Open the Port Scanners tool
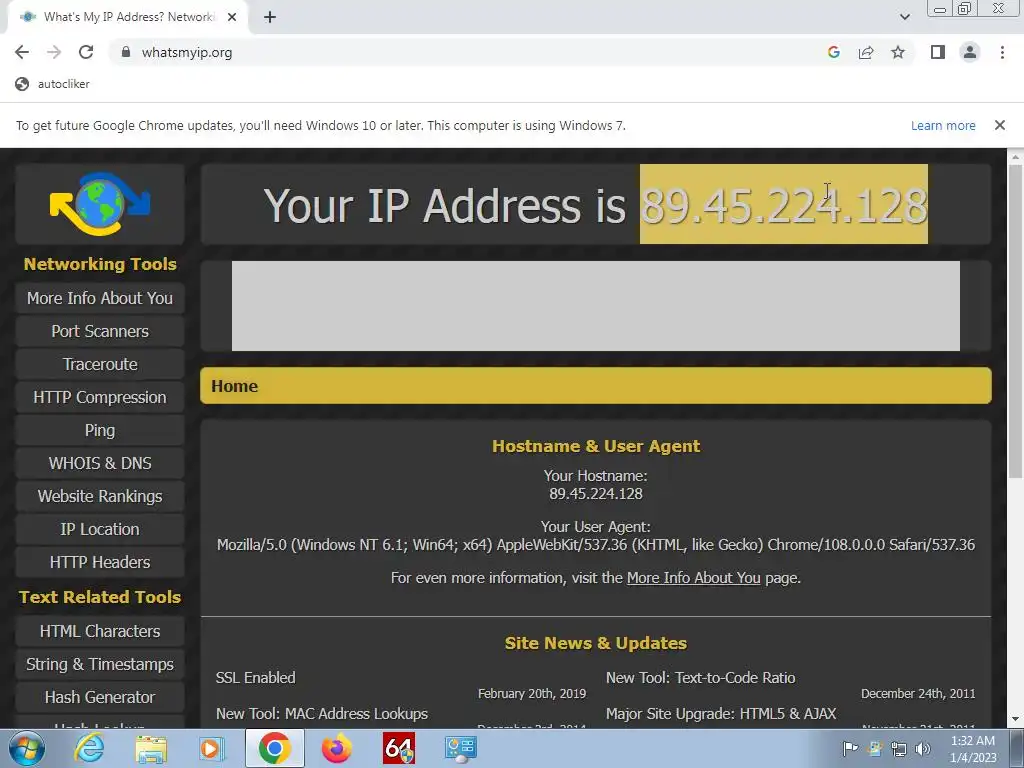The height and width of the screenshot is (768, 1024). pos(100,331)
